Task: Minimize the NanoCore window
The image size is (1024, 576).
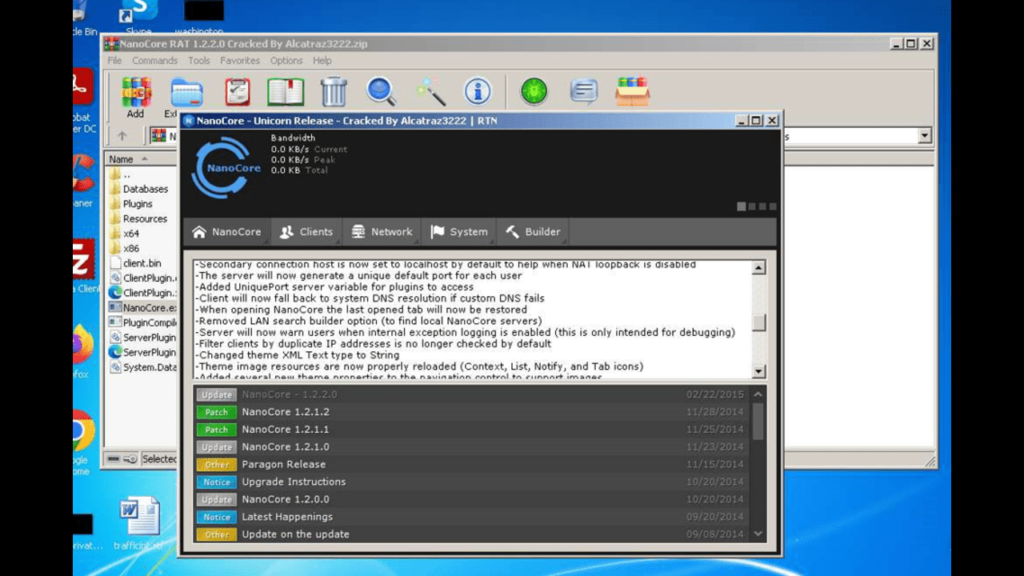Action: (741, 120)
